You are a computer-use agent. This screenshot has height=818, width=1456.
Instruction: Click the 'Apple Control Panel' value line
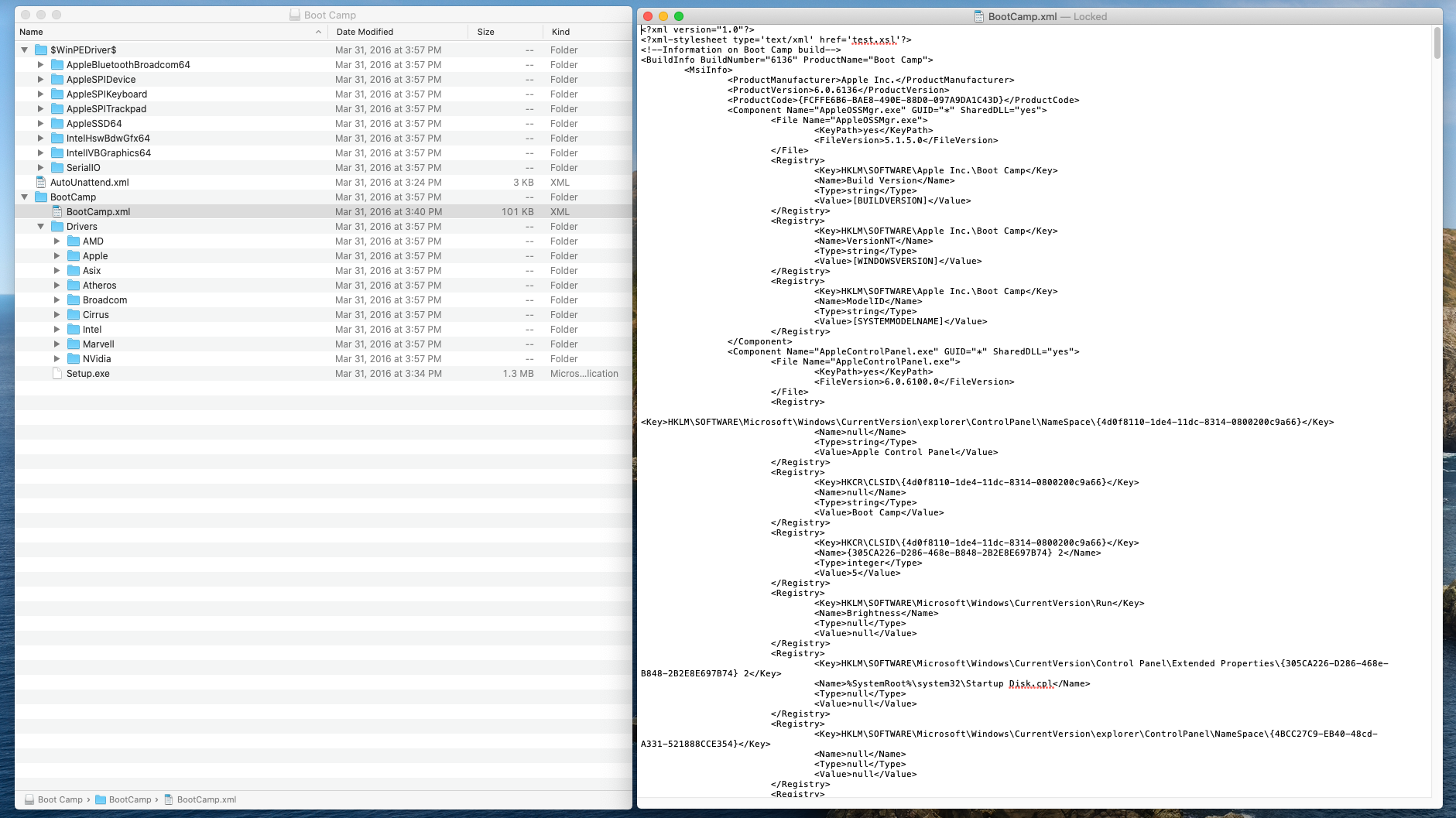(906, 452)
